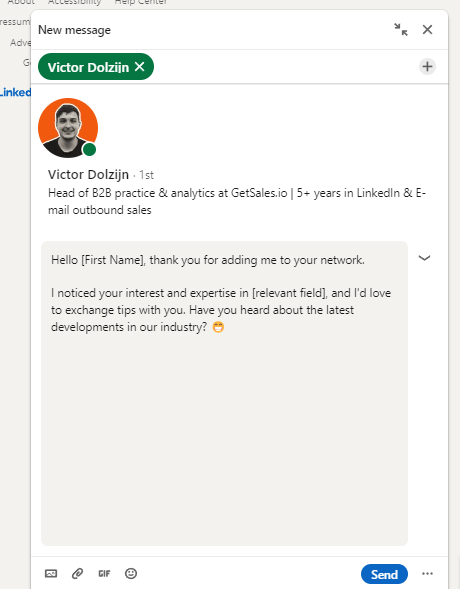Attach an image using the picture icon

pyautogui.click(x=51, y=574)
